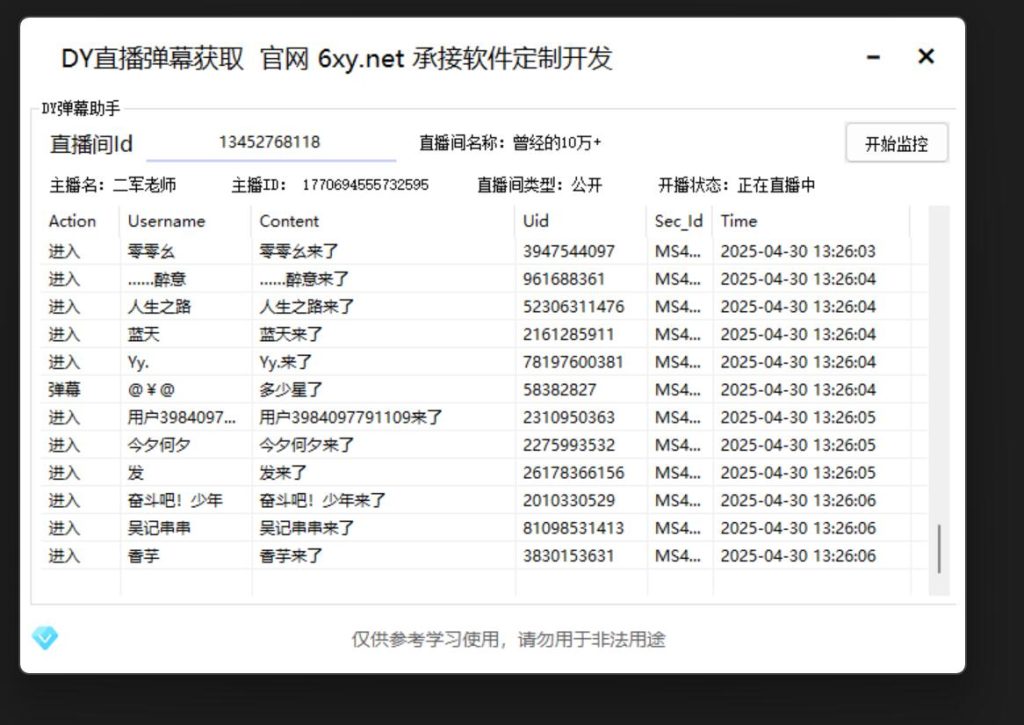Click the blue diamond icon at bottom left
Viewport: 1024px width, 725px height.
point(45,637)
